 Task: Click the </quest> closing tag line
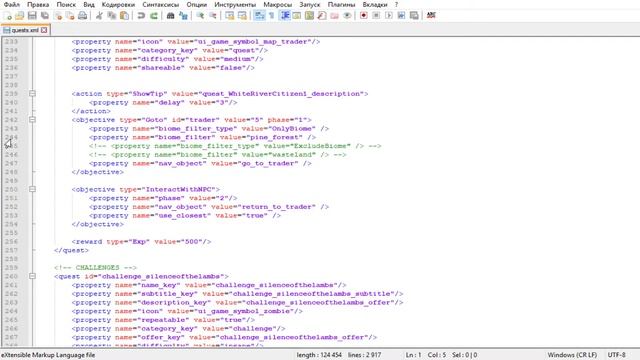pos(71,250)
